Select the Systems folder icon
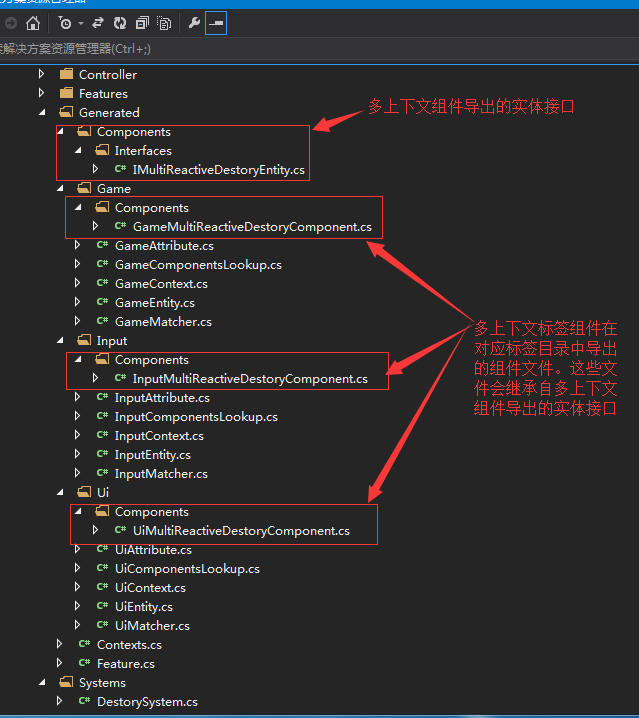639x718 pixels. pyautogui.click(x=66, y=682)
